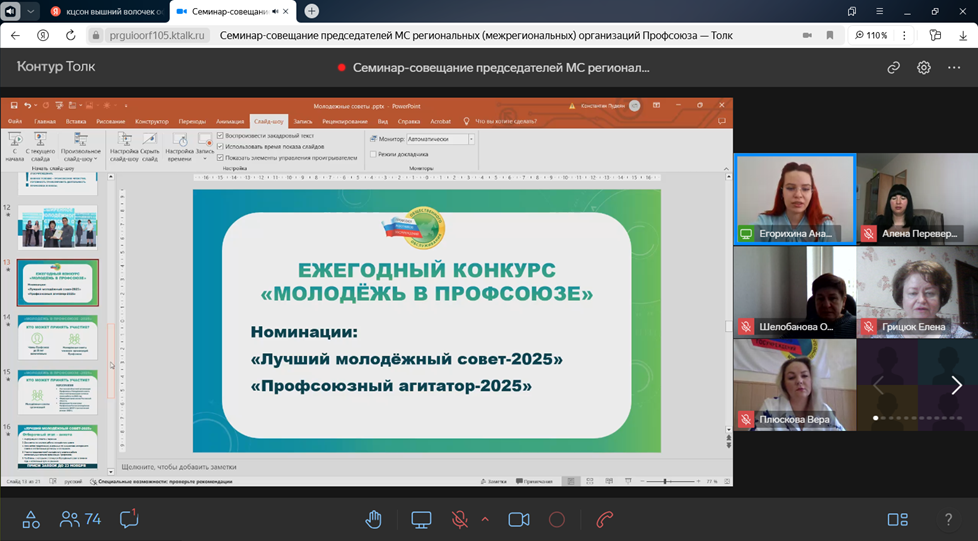Image resolution: width=978 pixels, height=541 pixels.
Task: Select Егорихина participant video tile
Action: click(x=795, y=199)
